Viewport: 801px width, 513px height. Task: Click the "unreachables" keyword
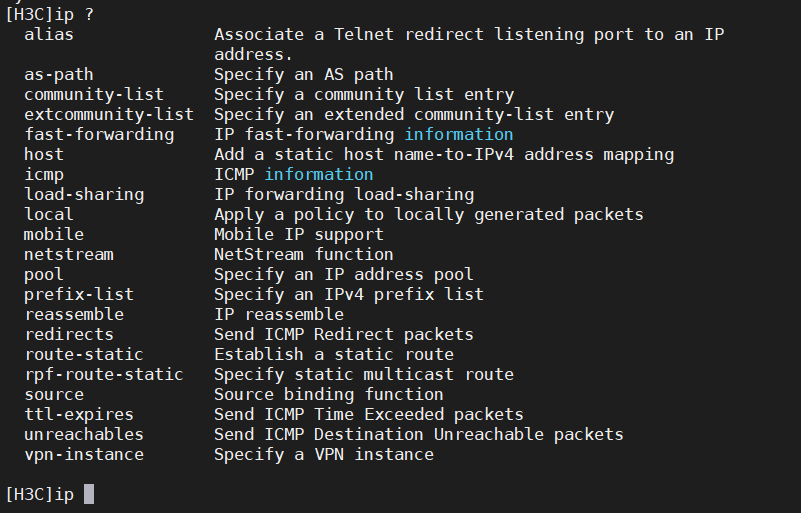click(84, 434)
